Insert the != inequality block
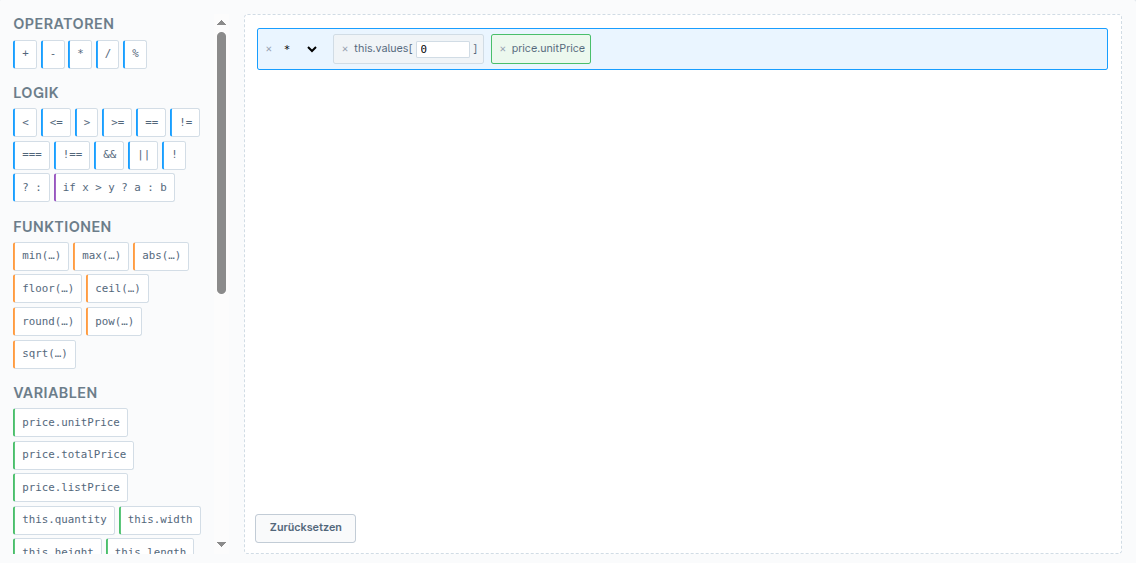The image size is (1136, 563). tap(185, 122)
